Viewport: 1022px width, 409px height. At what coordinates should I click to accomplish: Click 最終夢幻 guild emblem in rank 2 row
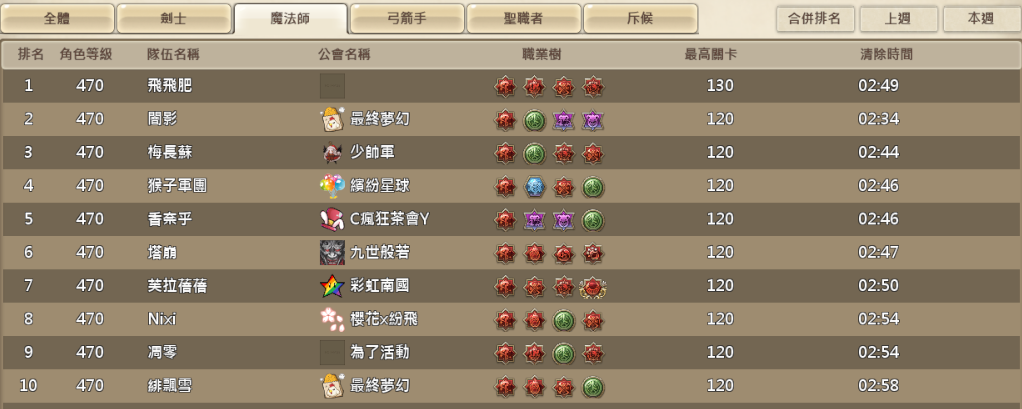pos(332,119)
